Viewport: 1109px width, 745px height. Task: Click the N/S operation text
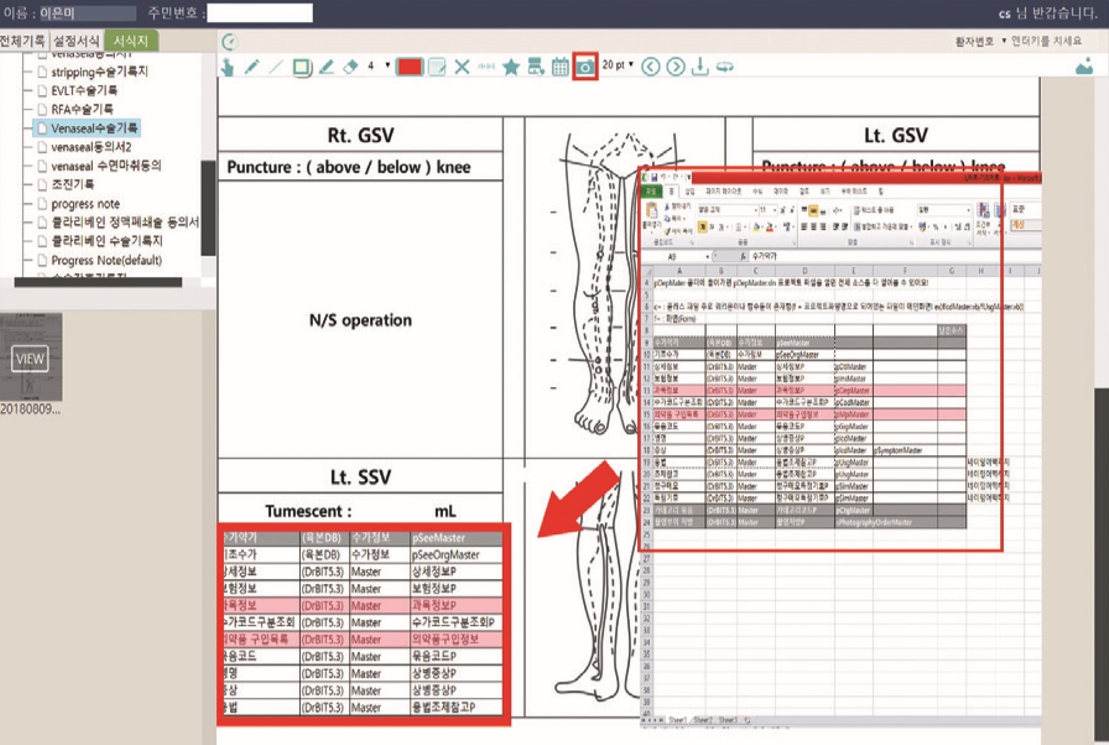click(x=361, y=320)
